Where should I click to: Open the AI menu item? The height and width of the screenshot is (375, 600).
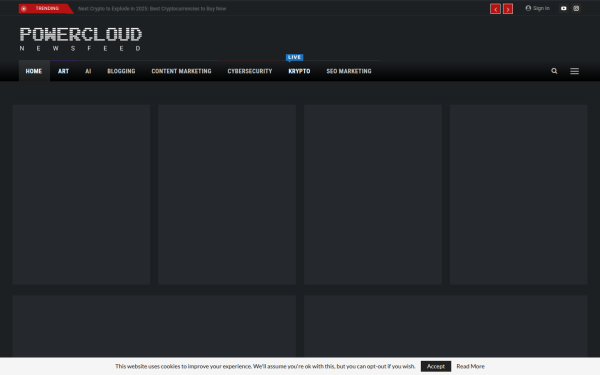(x=88, y=71)
